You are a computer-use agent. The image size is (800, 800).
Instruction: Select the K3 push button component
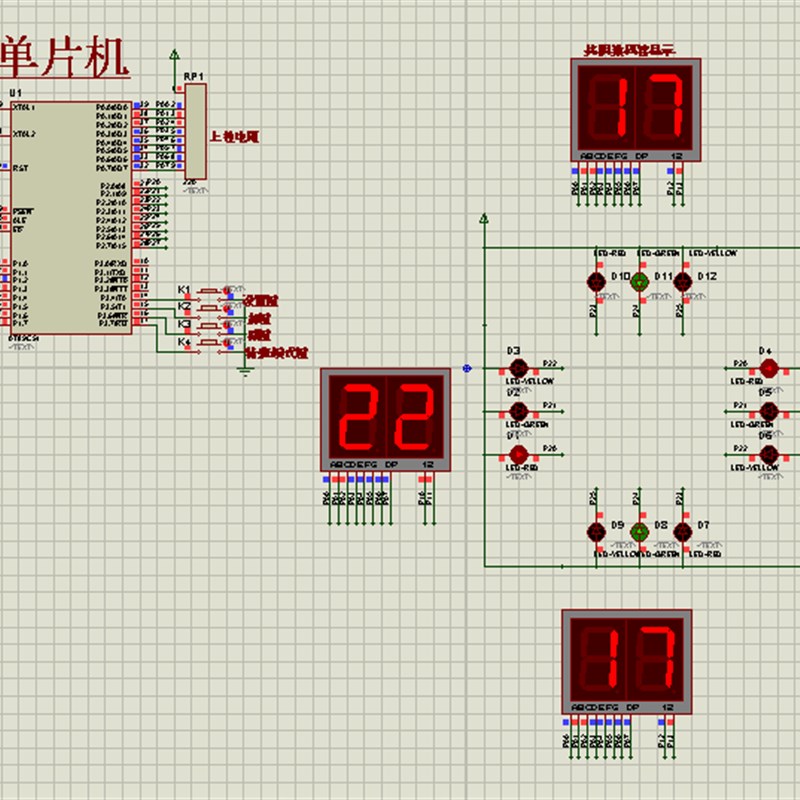click(x=209, y=326)
